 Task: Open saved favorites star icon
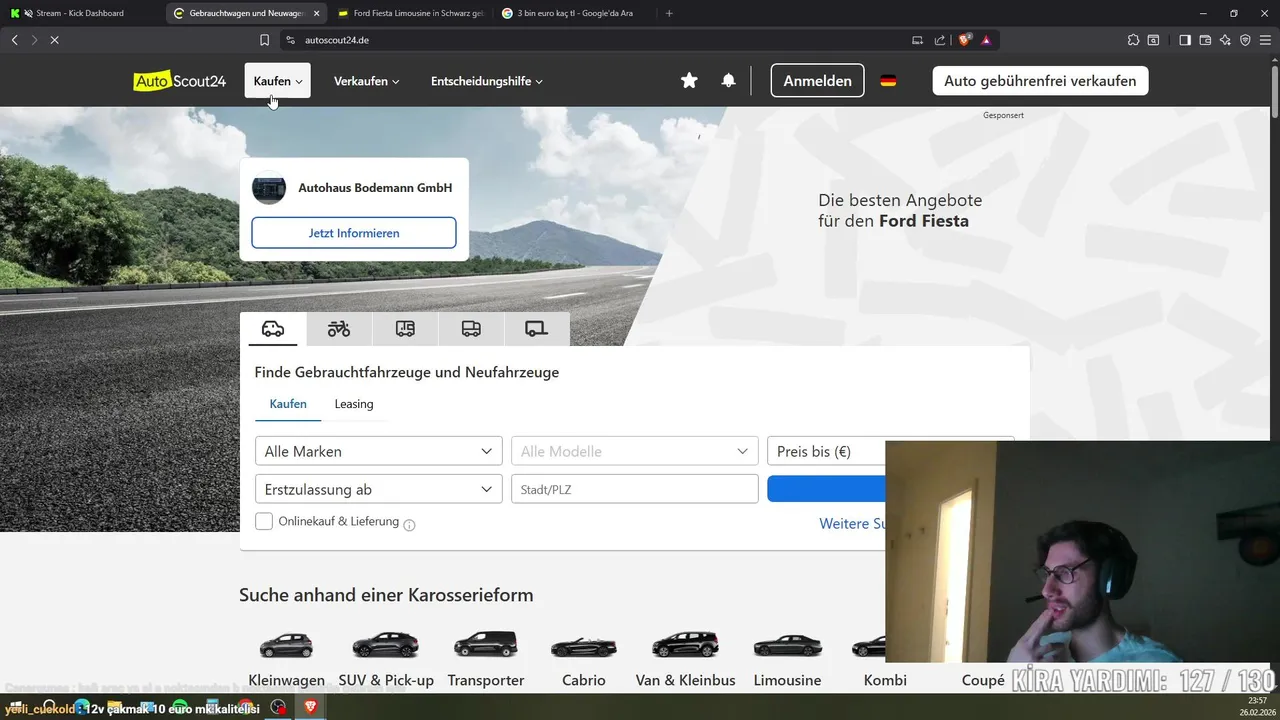[689, 81]
